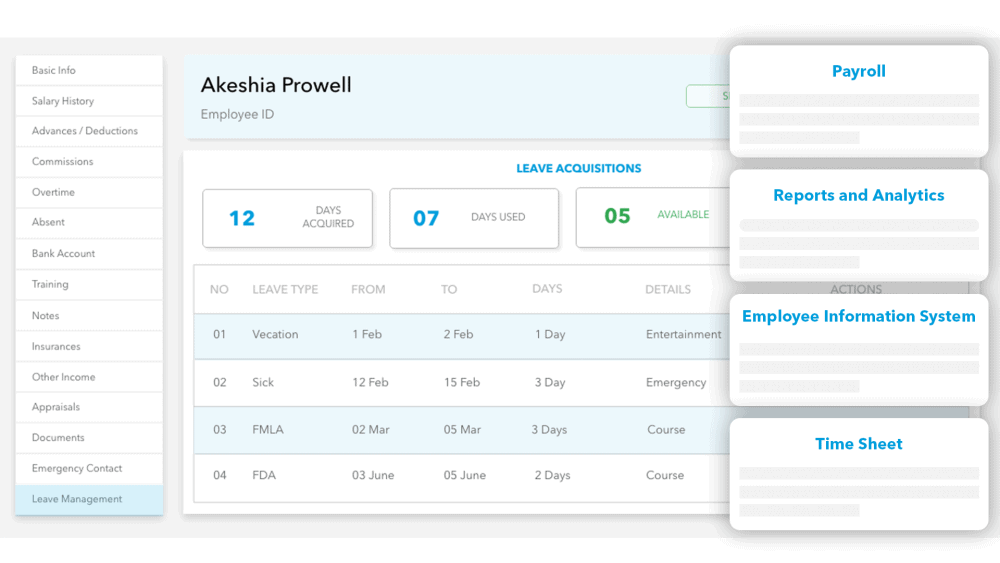
Task: Click the FMLA leave row
Action: pyautogui.click(x=460, y=430)
